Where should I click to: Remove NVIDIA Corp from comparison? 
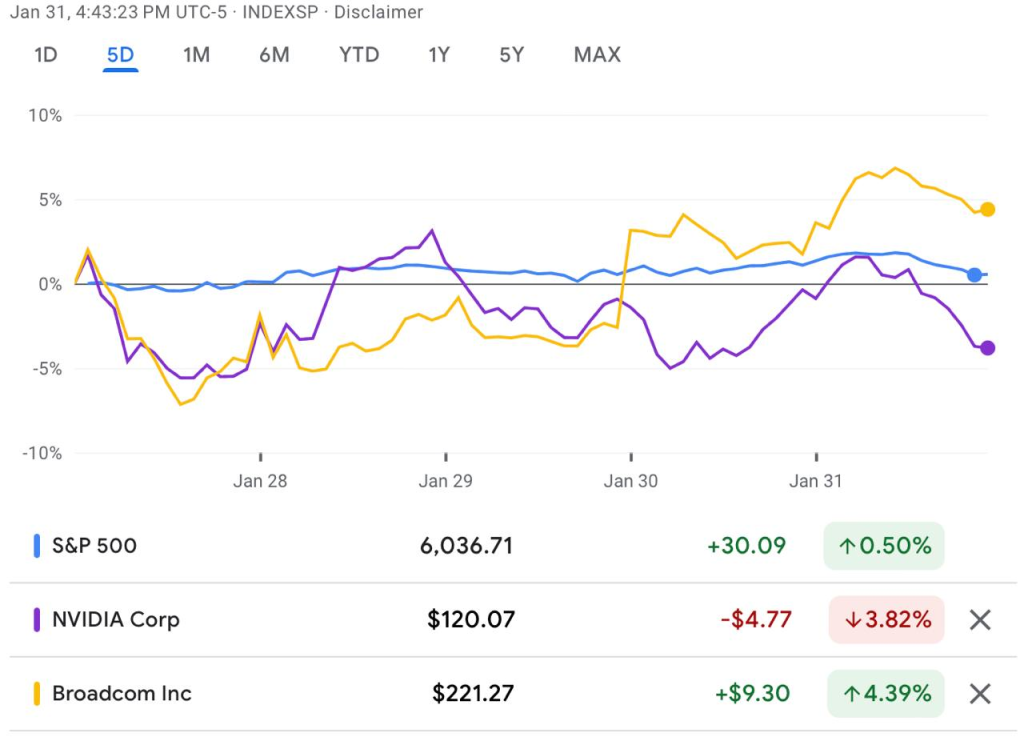[x=980, y=620]
